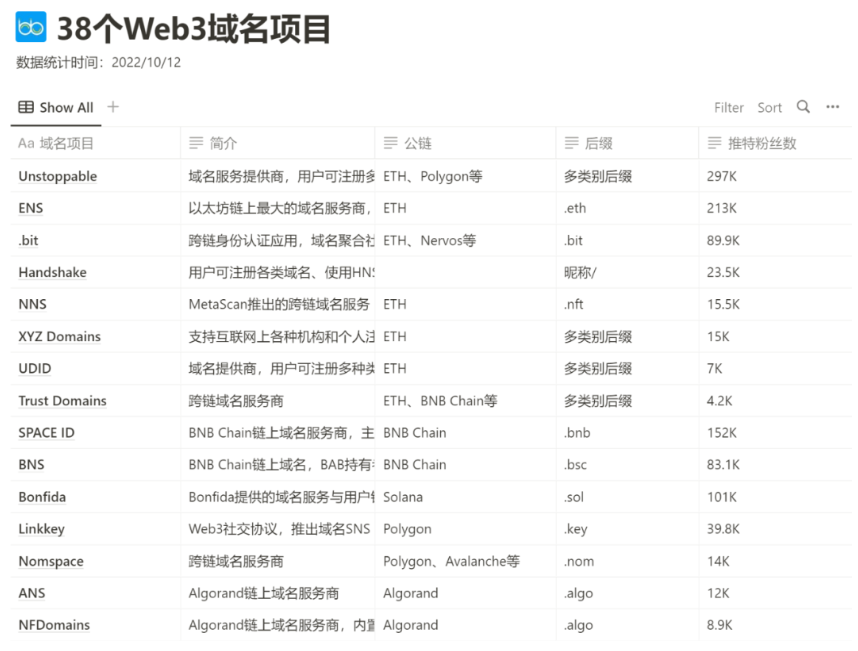Viewport: 858px width, 651px height.
Task: Open the Show All table view tab
Action: pos(56,107)
